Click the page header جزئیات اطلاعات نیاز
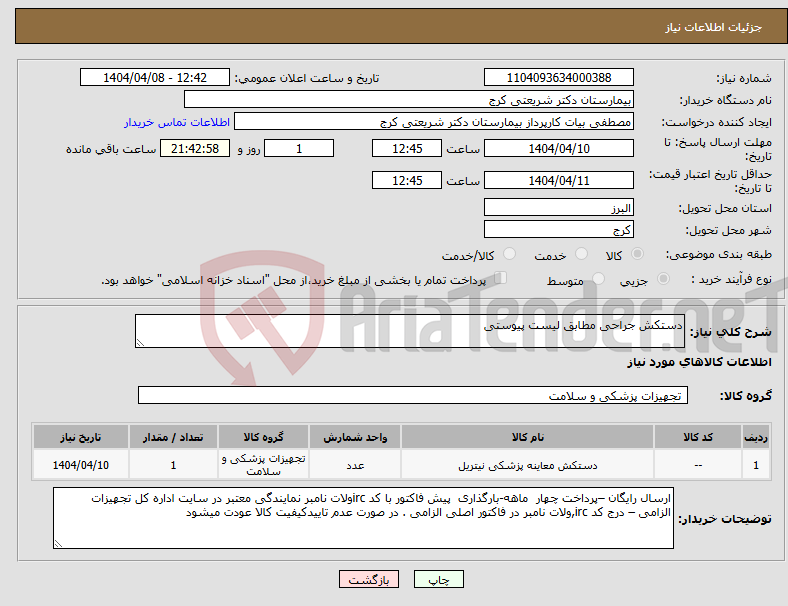The height and width of the screenshot is (606, 788). click(713, 27)
